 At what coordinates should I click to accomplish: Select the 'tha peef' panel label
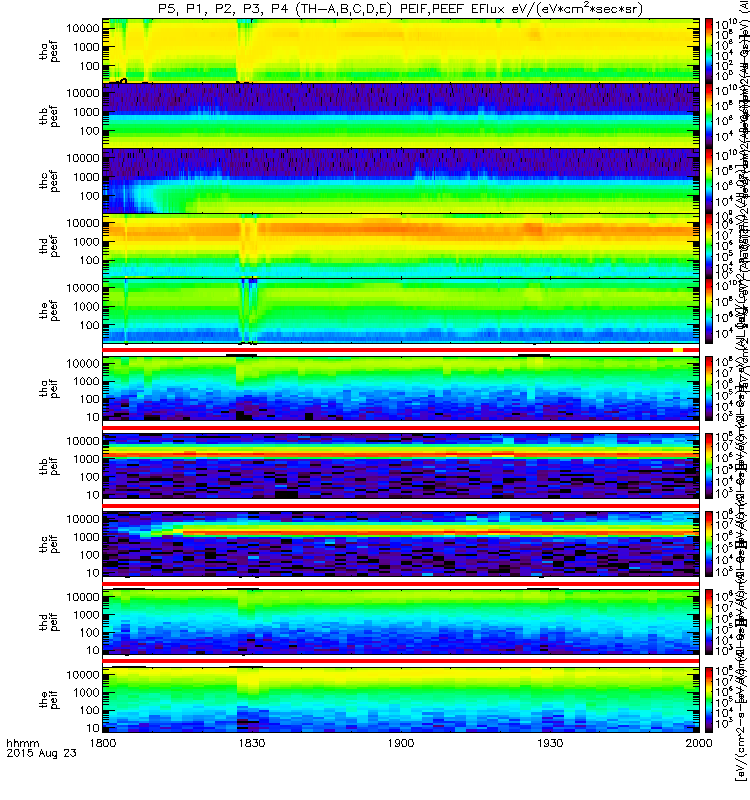(49, 52)
